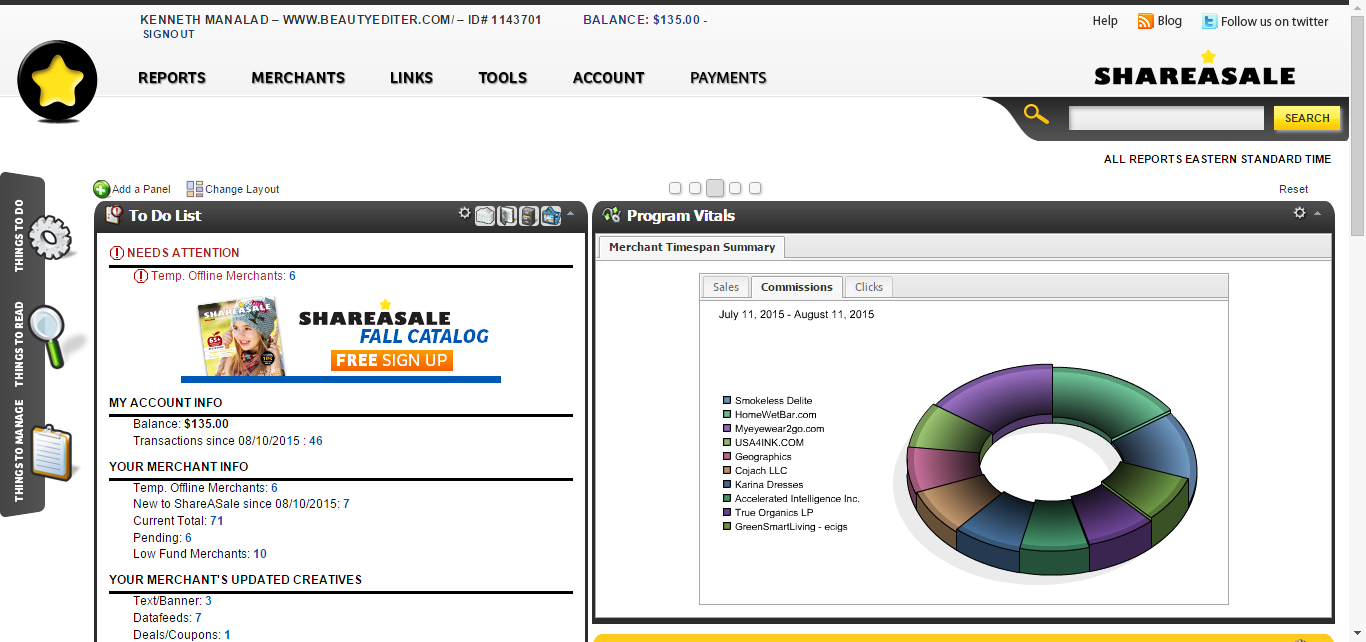Click the Blog RSS feed icon
The width and height of the screenshot is (1366, 642).
pyautogui.click(x=1146, y=21)
